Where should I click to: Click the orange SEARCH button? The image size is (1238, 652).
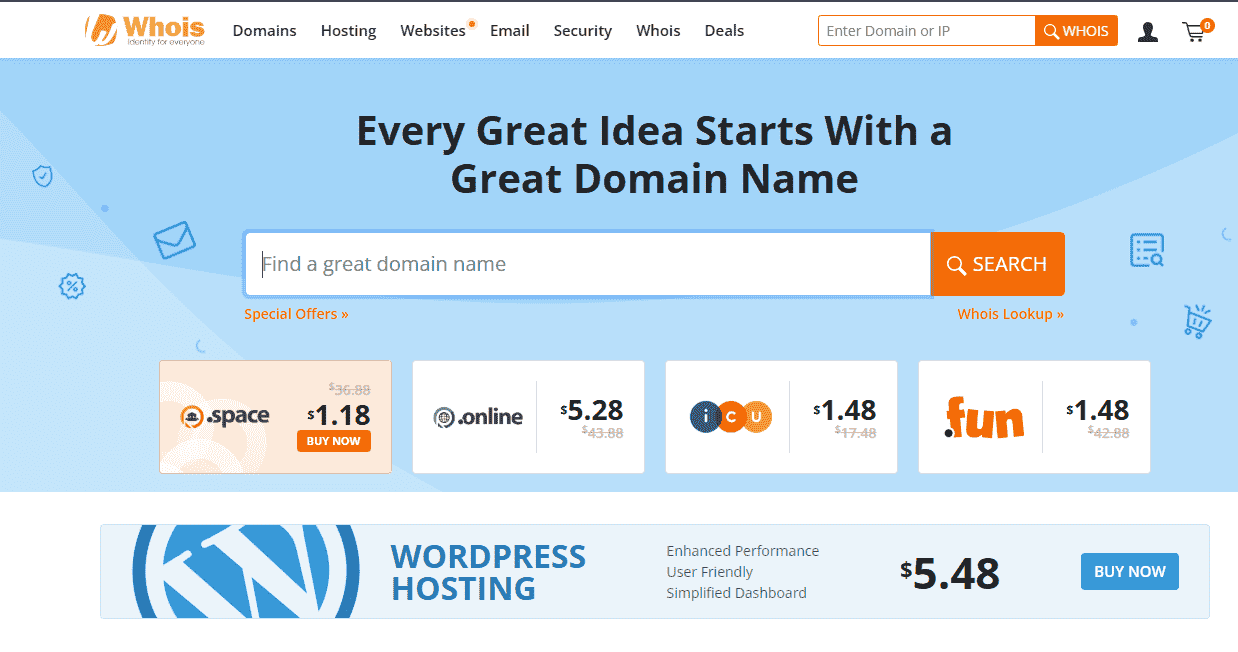(x=998, y=264)
